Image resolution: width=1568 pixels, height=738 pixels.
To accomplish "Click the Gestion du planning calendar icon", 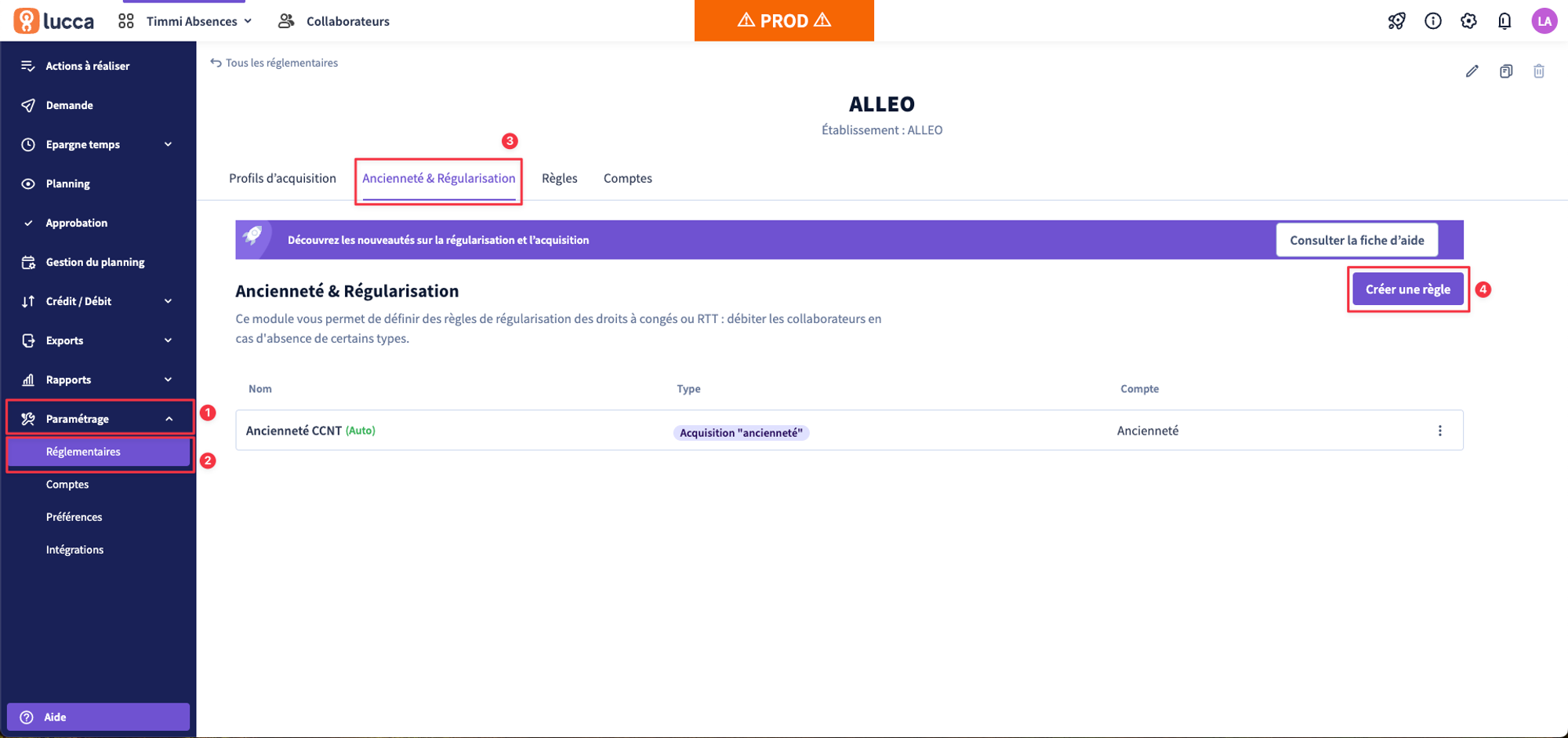I will pos(28,262).
